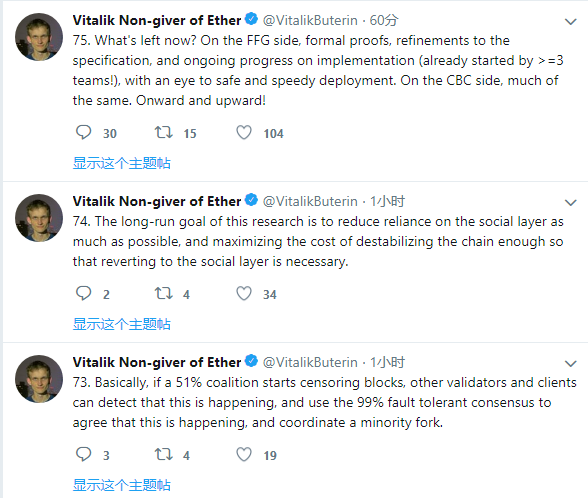The width and height of the screenshot is (588, 498).
Task: Show this thread link under tweet 75
Action: point(122,164)
